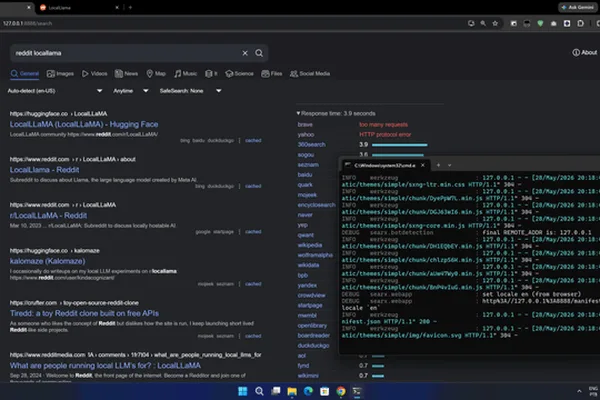Open Windows taskbar Search

click(x=259, y=391)
